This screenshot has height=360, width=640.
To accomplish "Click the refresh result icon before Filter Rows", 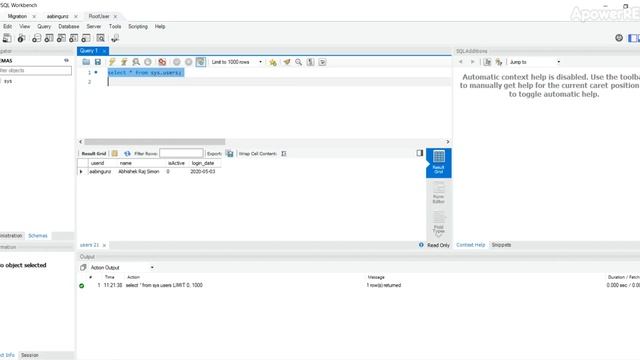I will pyautogui.click(x=127, y=153).
